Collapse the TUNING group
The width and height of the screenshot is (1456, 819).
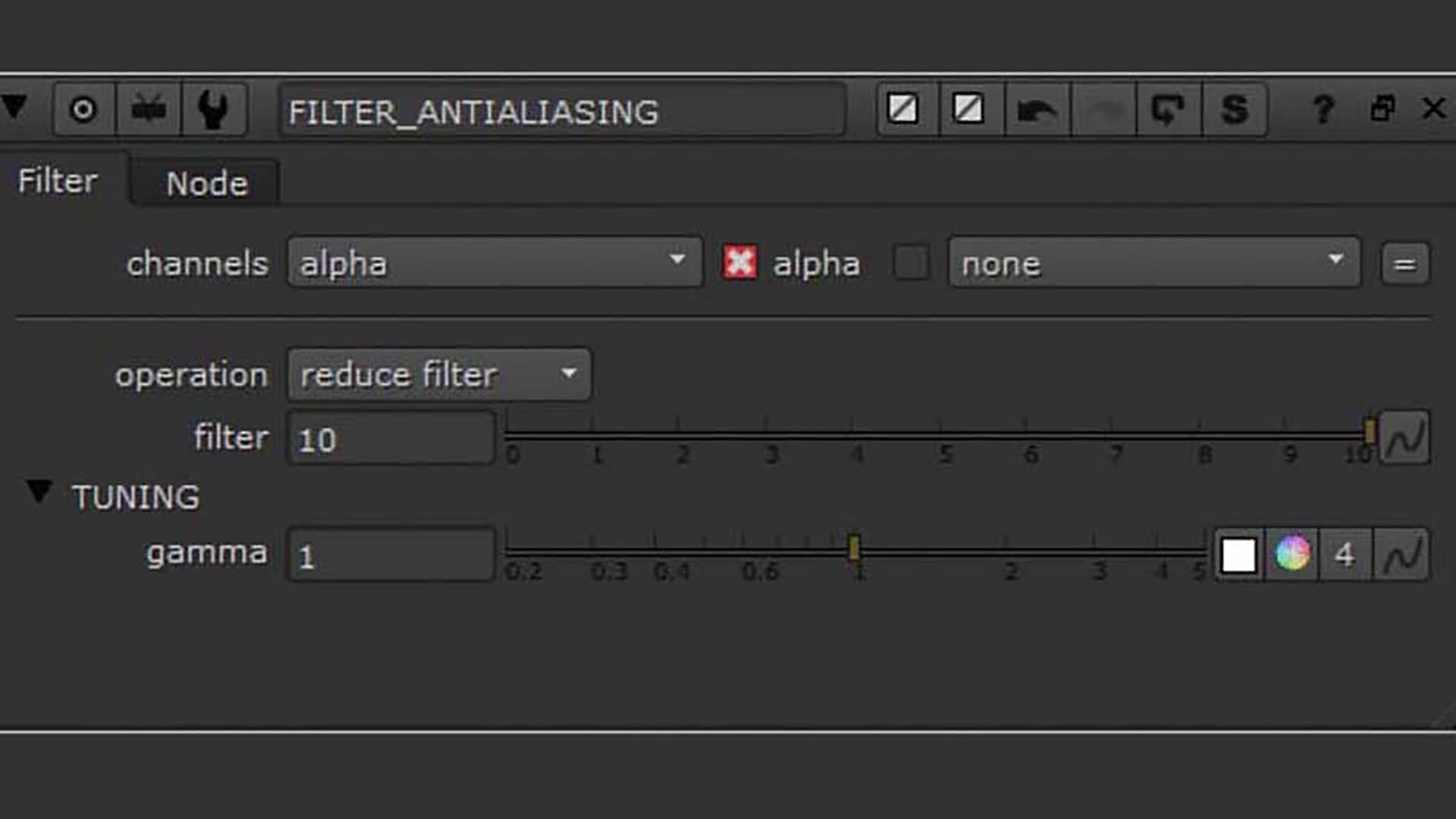pyautogui.click(x=39, y=492)
